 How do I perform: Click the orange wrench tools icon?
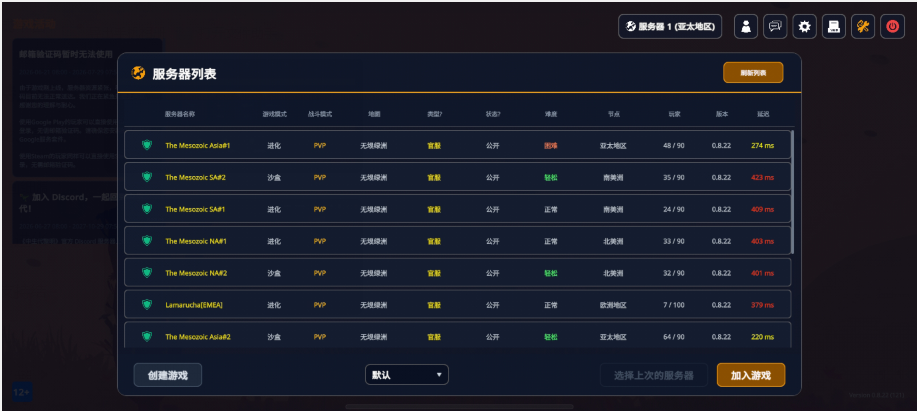863,26
